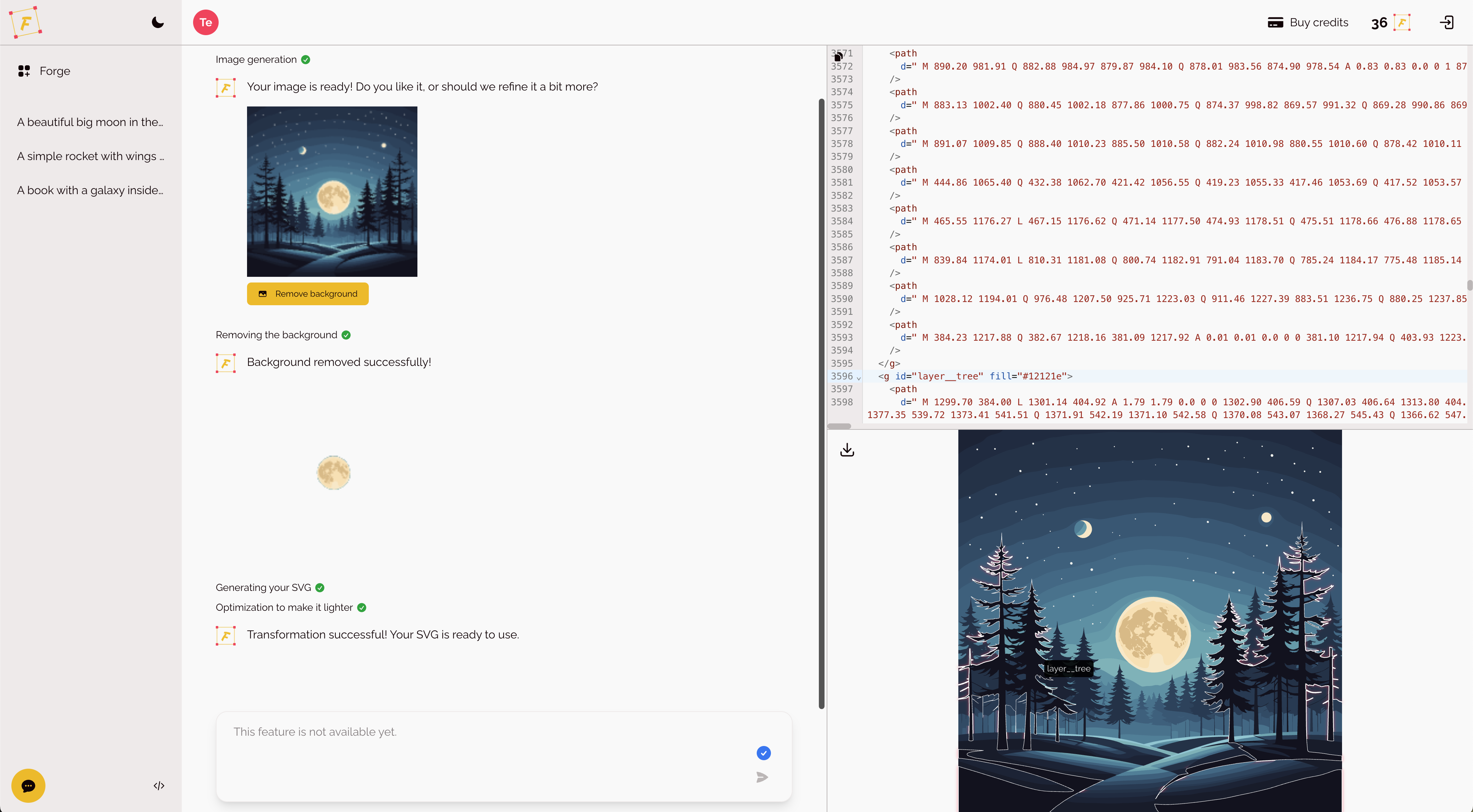Toggle the code view icon in sidebar
Viewport: 1473px width, 812px height.
tap(159, 785)
